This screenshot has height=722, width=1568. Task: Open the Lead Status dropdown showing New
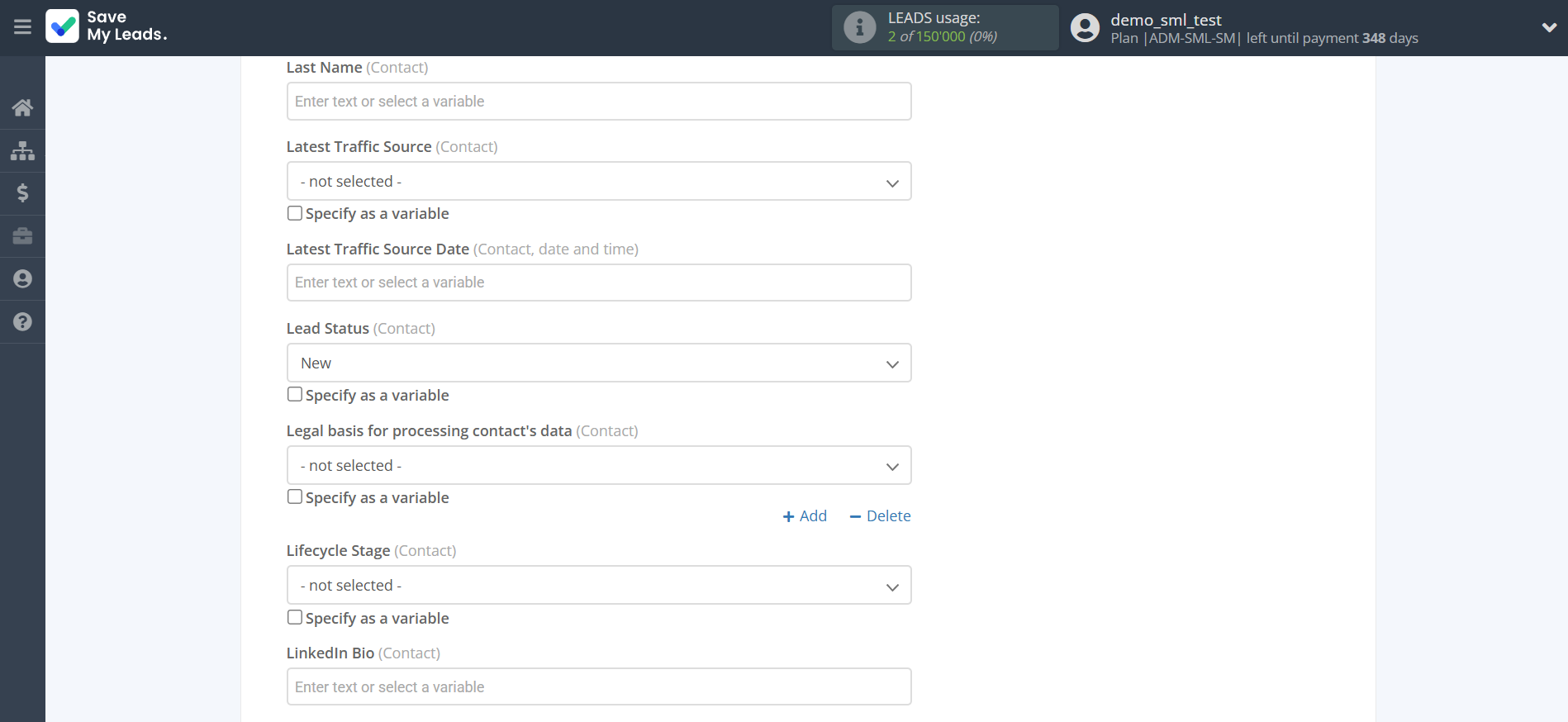pyautogui.click(x=598, y=363)
